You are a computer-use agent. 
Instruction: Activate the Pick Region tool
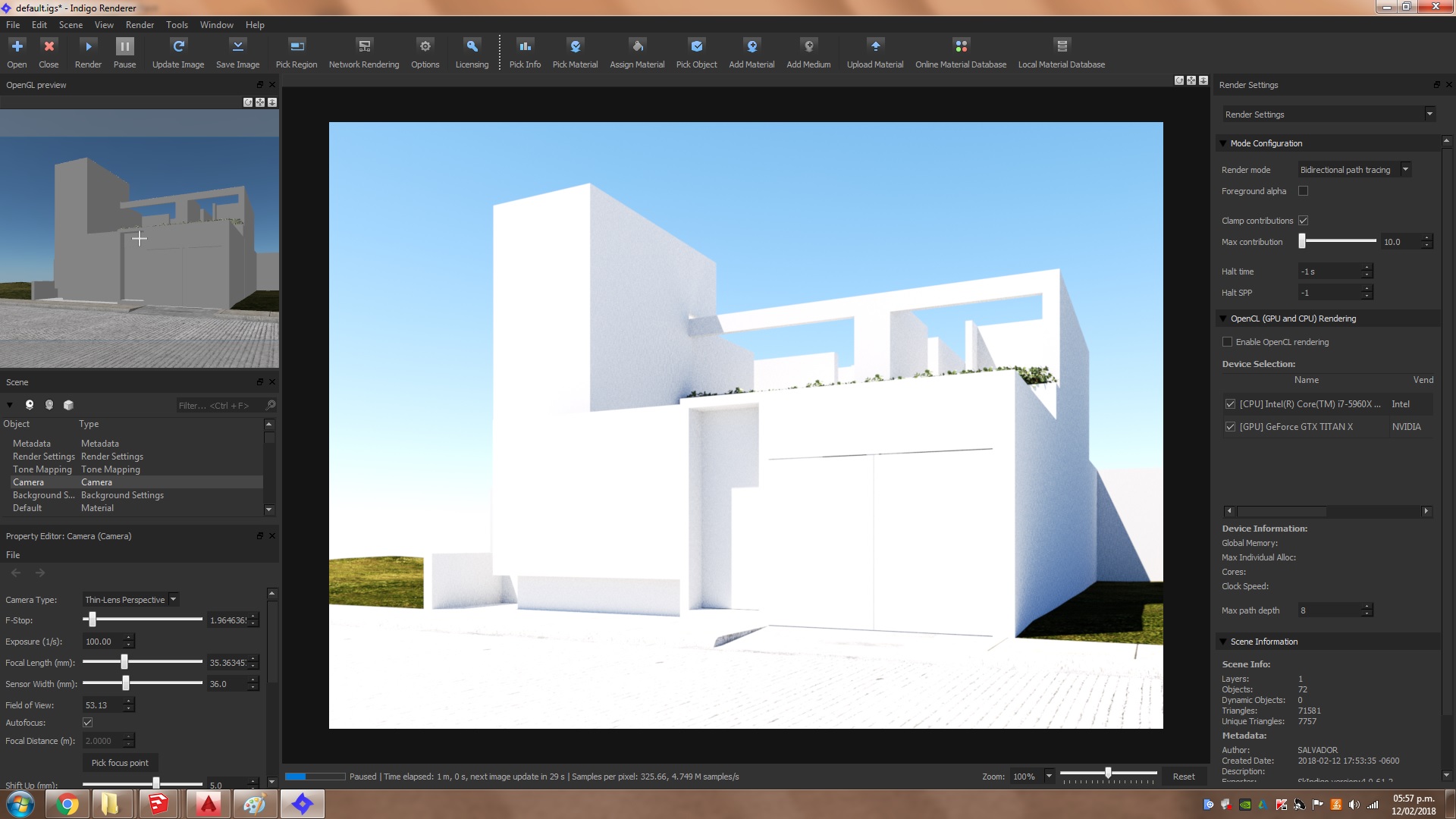click(x=297, y=47)
